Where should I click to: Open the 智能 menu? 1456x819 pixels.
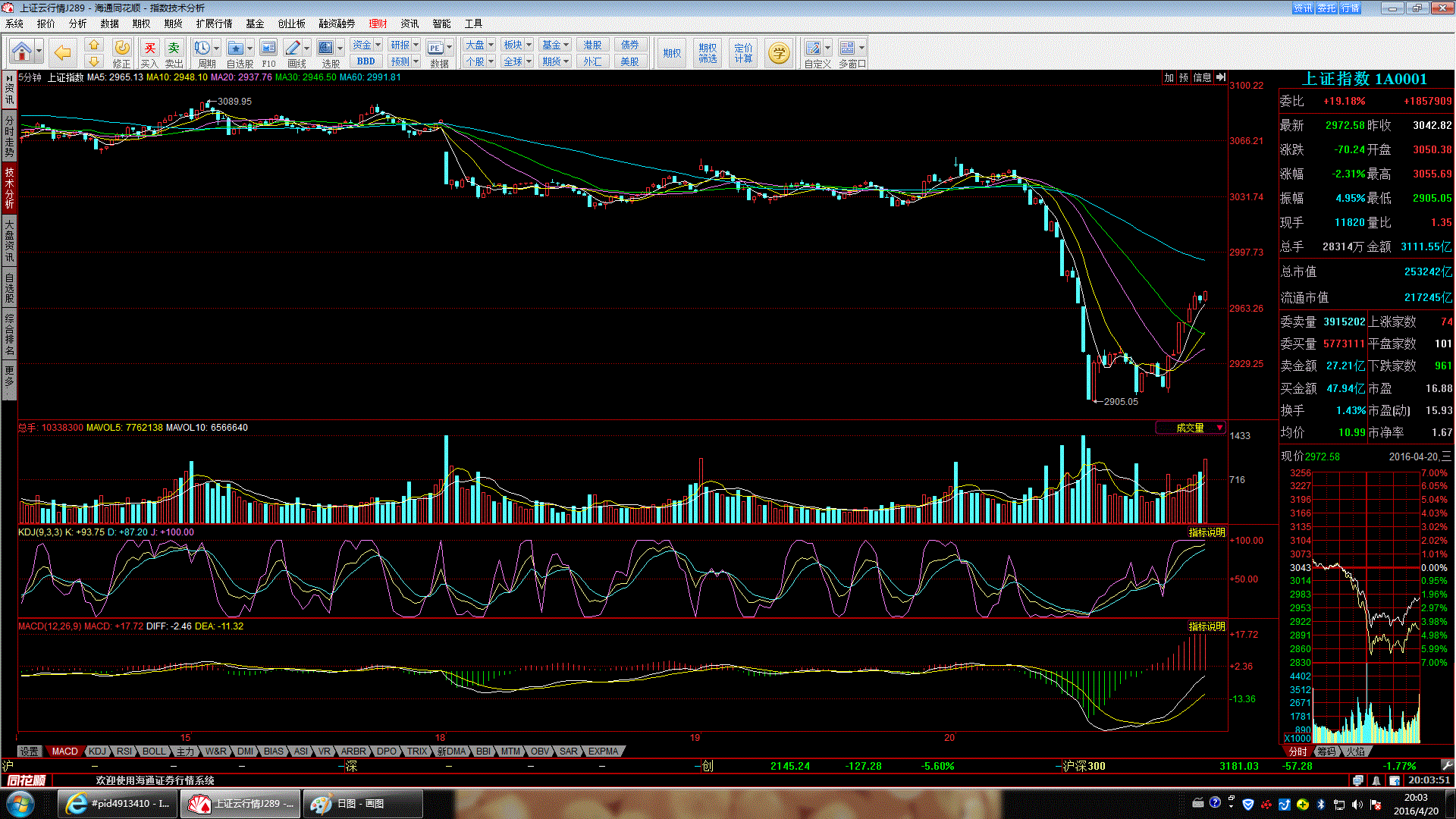[441, 24]
